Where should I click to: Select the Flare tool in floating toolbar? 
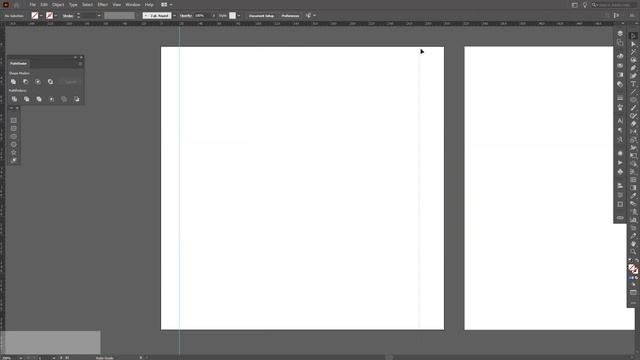tap(13, 160)
